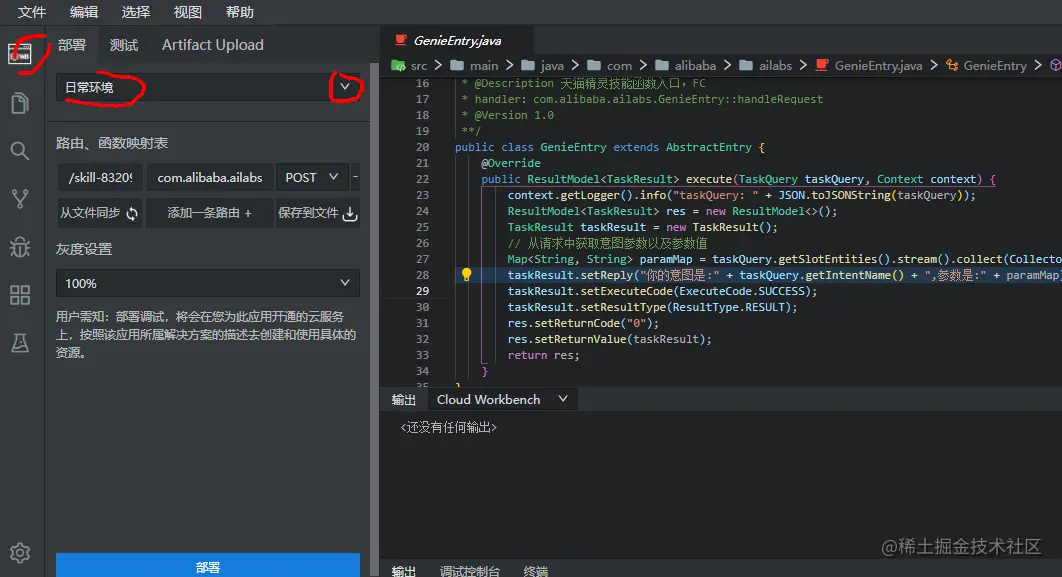The image size is (1062, 577).
Task: Expand the environment dropdown chevron
Action: 345,87
